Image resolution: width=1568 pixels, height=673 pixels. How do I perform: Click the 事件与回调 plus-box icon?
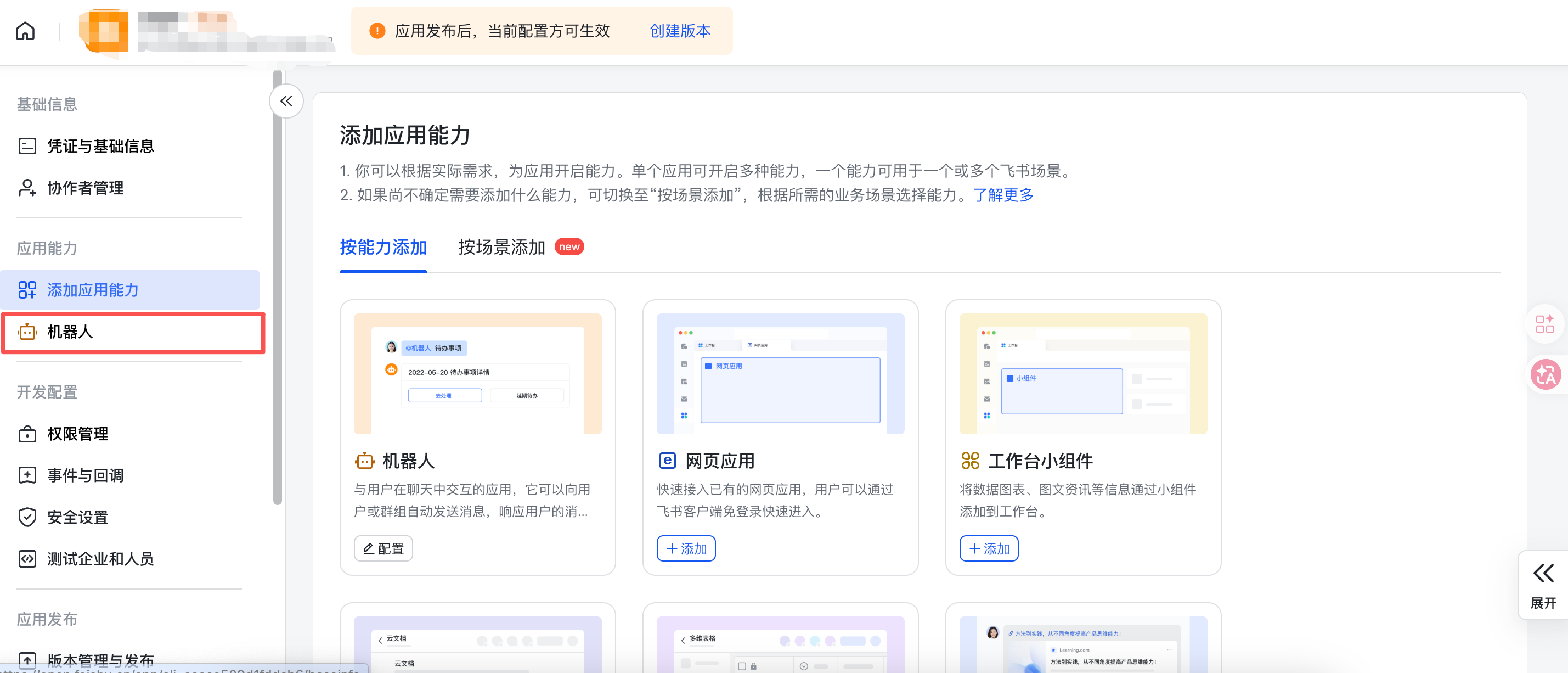click(x=27, y=475)
